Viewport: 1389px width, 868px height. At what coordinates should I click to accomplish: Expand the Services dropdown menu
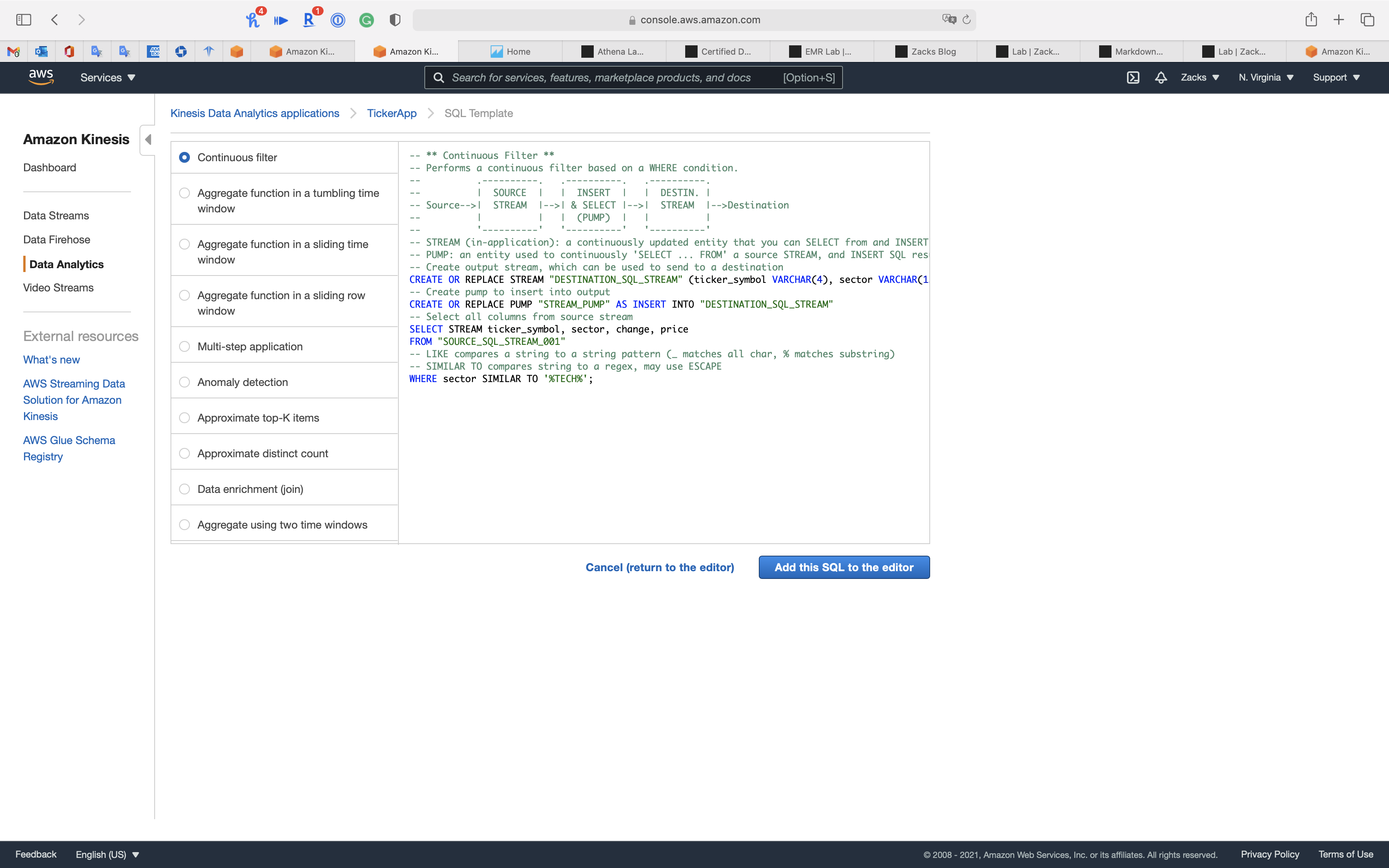(107, 77)
